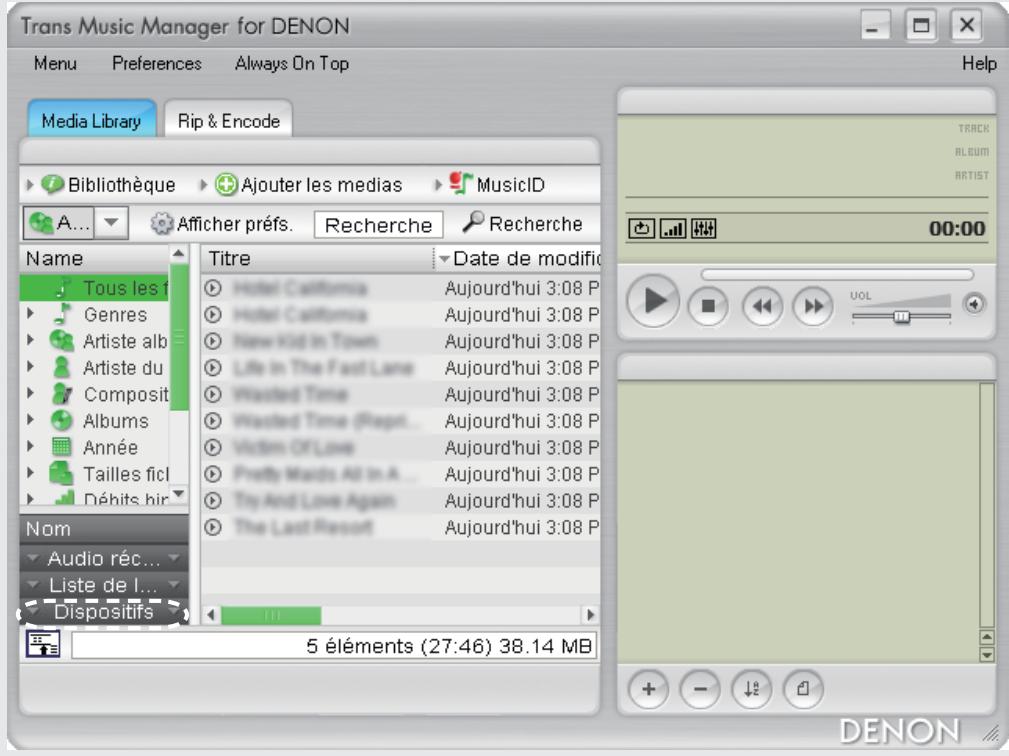Click the Ajouter les medias green plus icon

coord(226,185)
